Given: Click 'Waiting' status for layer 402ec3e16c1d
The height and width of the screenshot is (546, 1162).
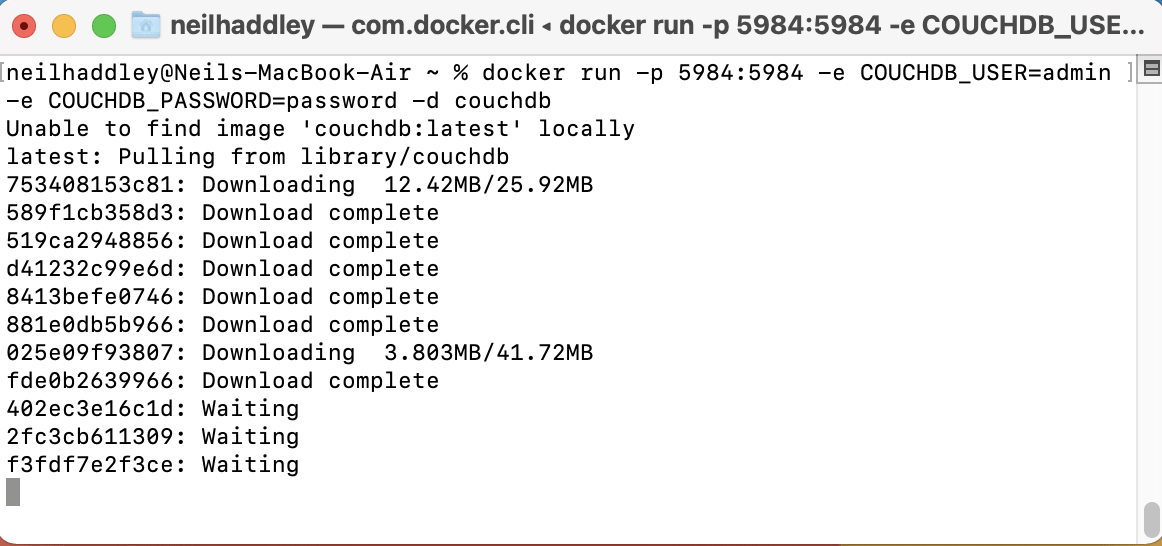Looking at the screenshot, I should click(250, 409).
